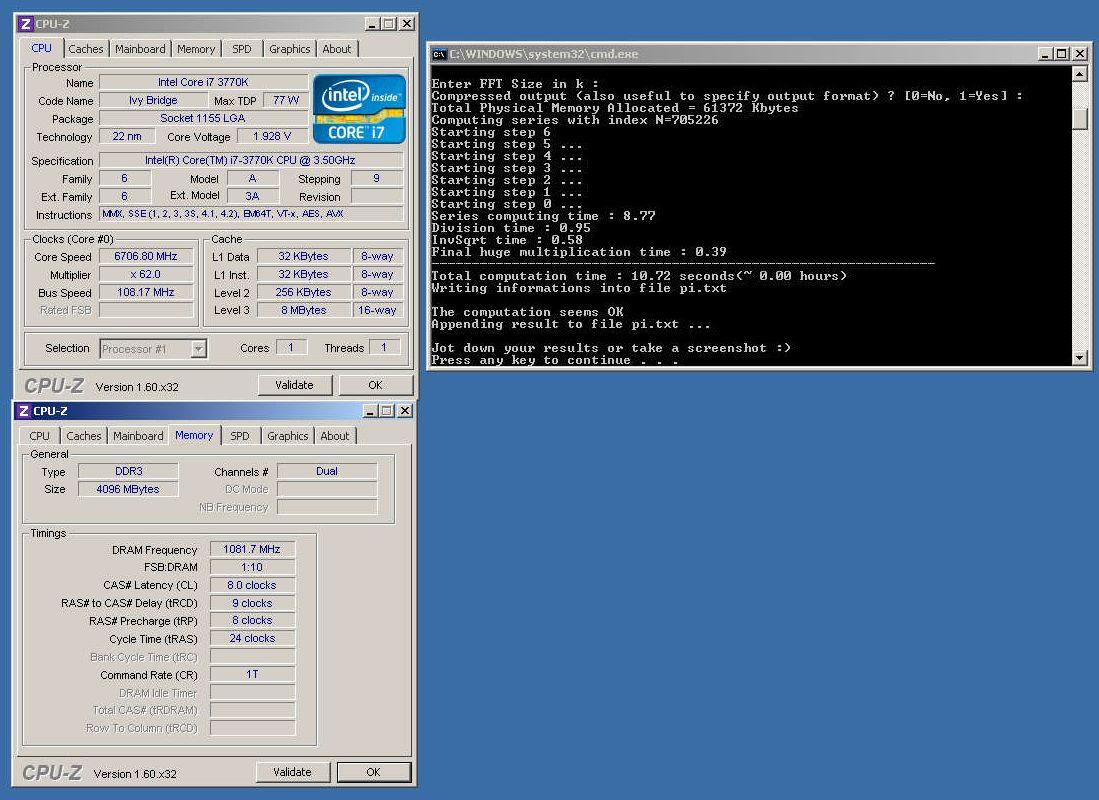Click the Specification field 'i7-3770K CPU @ 3.50GHz'
The width and height of the screenshot is (1099, 800).
(251, 161)
